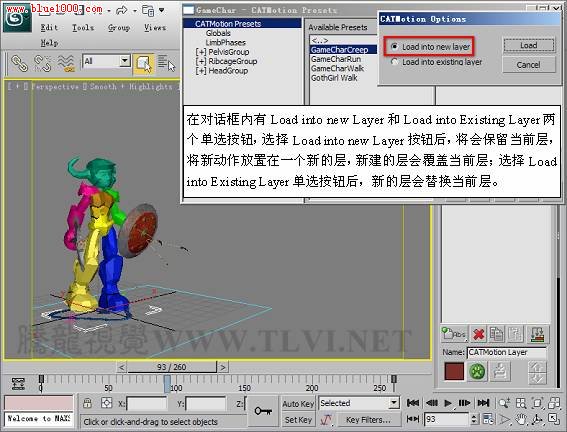Toggle the Selection Lock padlock icon

point(88,403)
